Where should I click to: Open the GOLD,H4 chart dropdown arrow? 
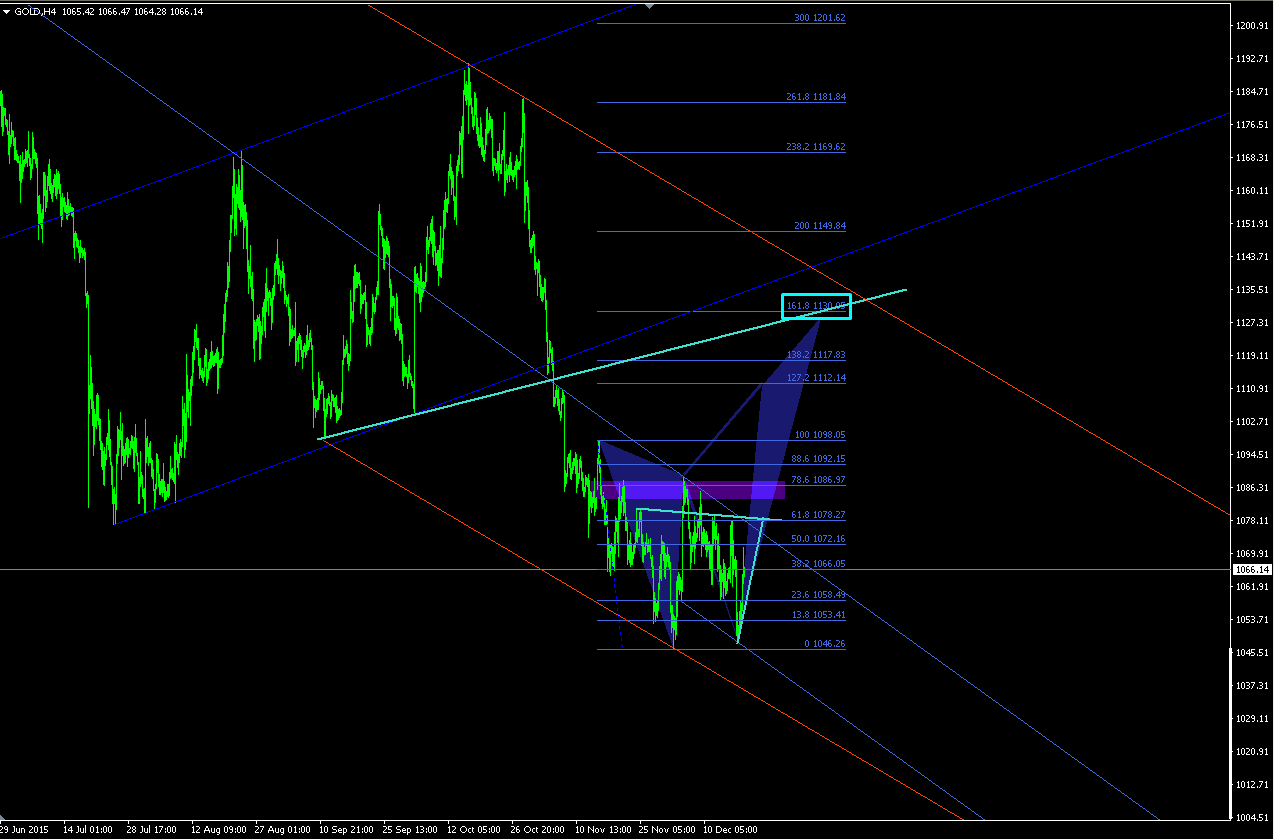point(7,10)
